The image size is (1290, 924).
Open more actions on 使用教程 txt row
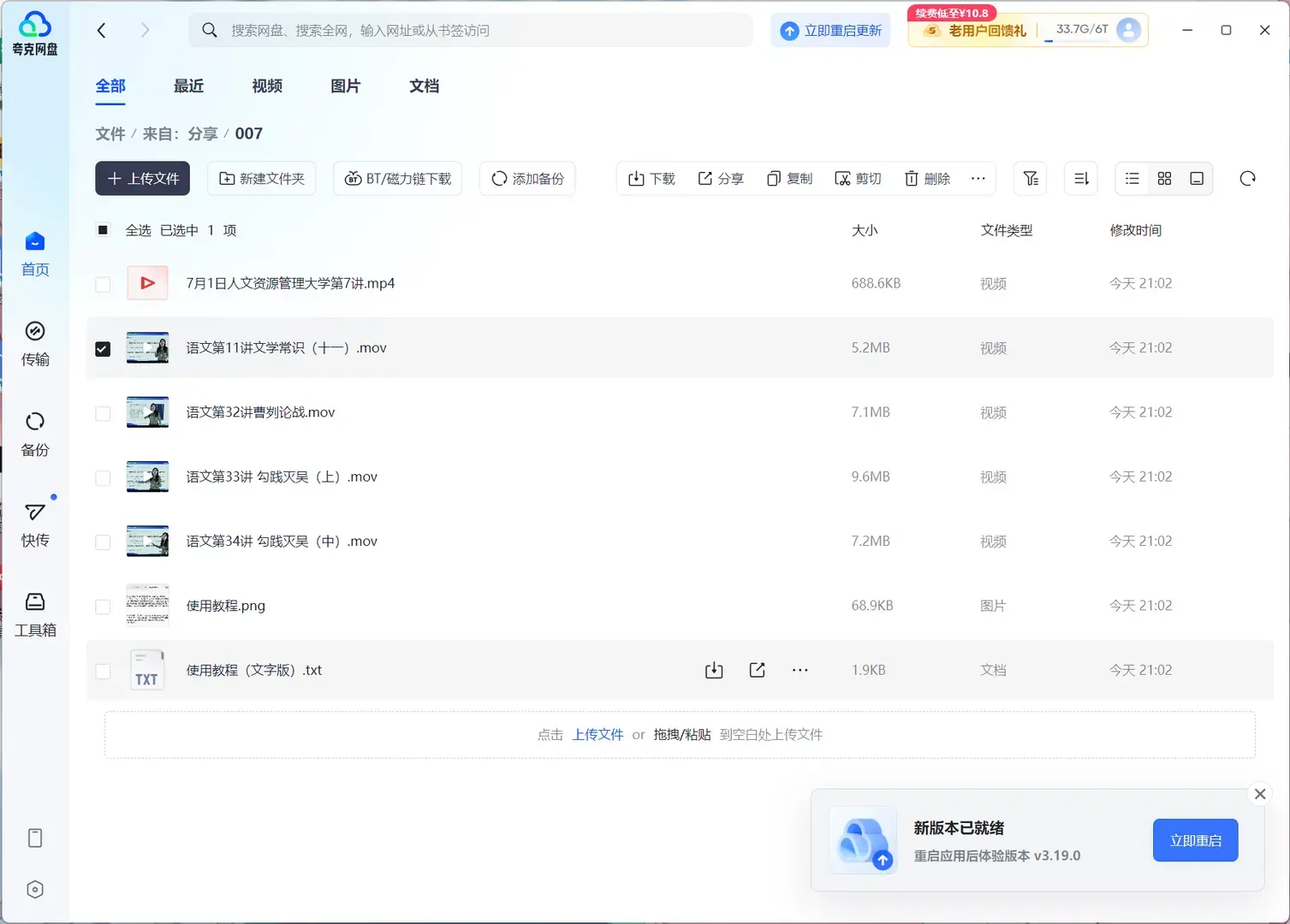coord(800,670)
